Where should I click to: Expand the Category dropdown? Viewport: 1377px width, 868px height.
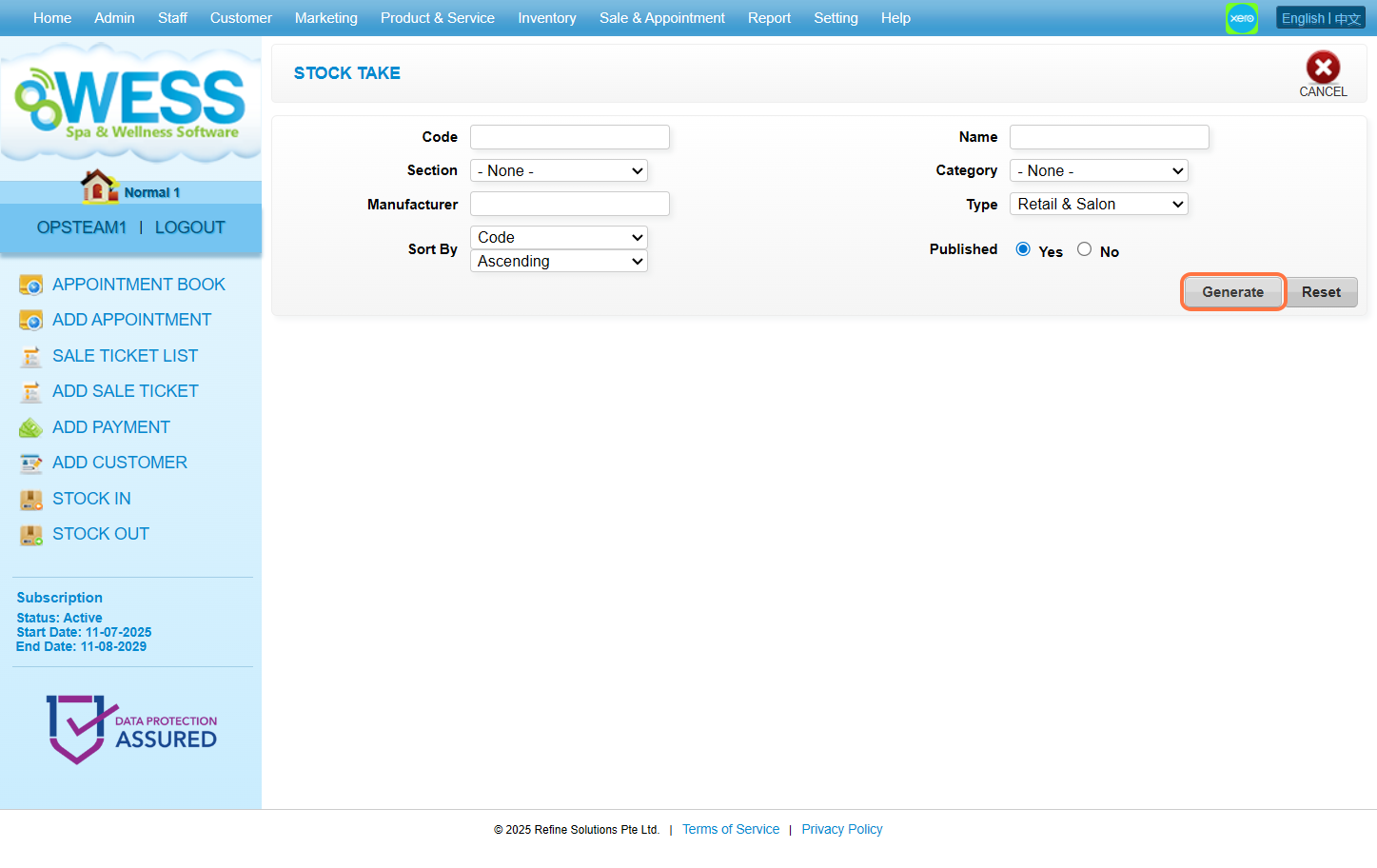[1098, 170]
